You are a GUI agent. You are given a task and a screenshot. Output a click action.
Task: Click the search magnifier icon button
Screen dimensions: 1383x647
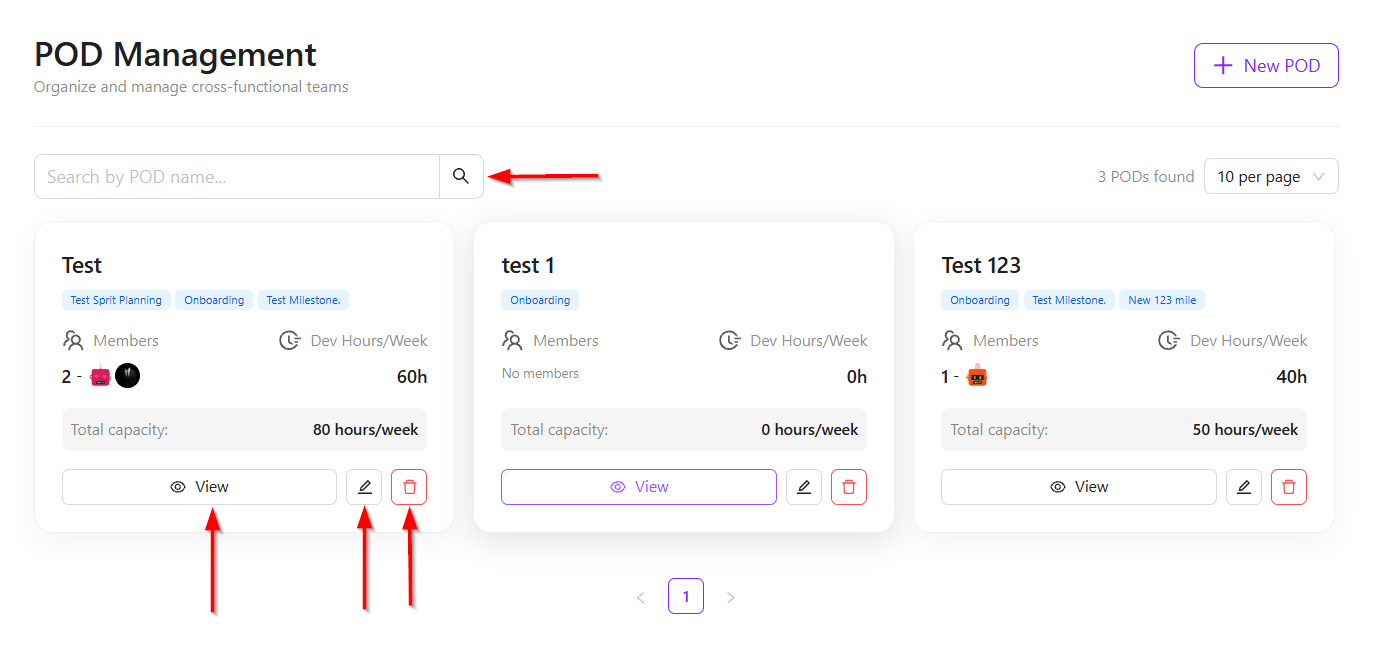[x=461, y=176]
